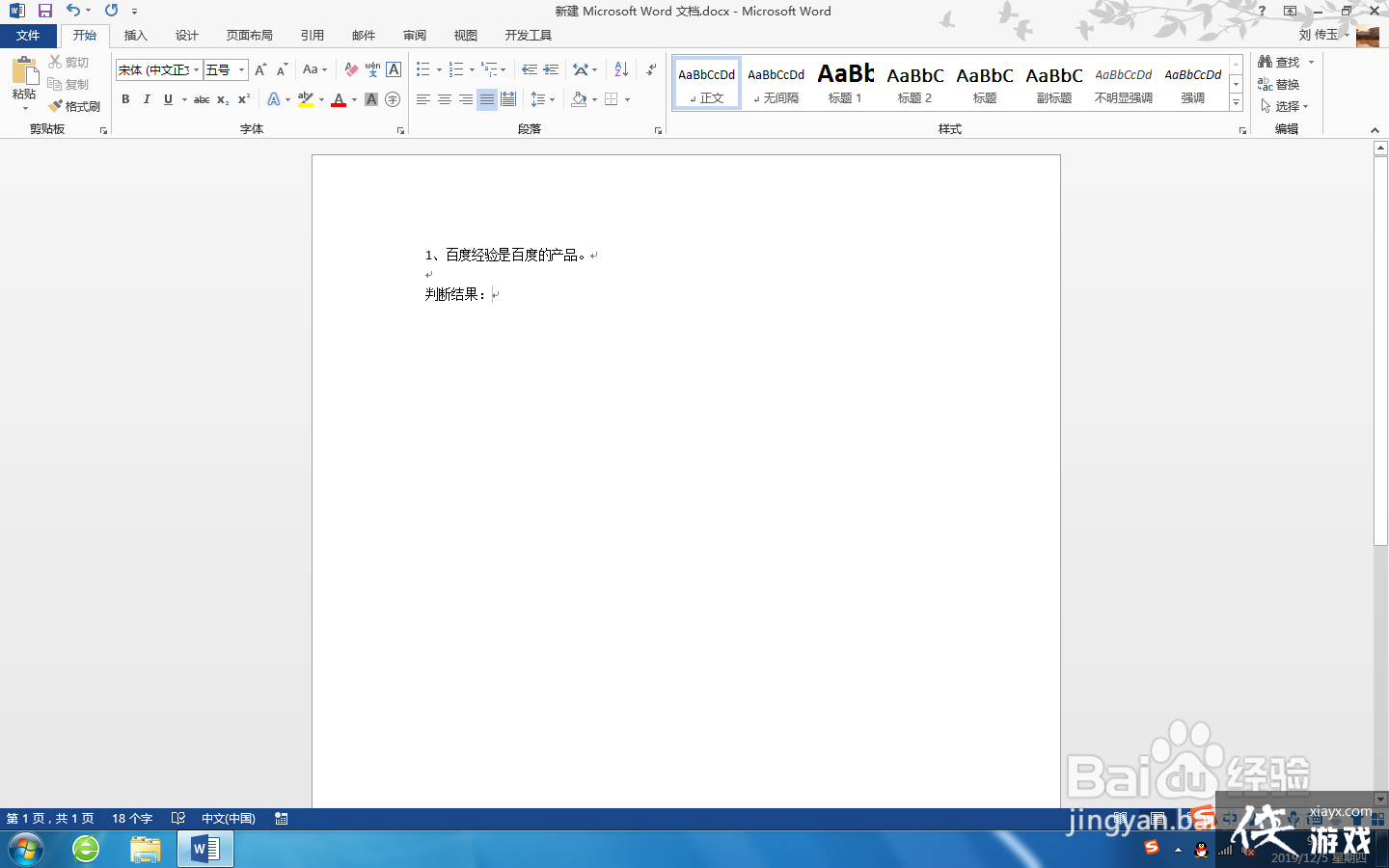Switch to the Design (设计) tab
The height and width of the screenshot is (868, 1389).
[x=187, y=36]
